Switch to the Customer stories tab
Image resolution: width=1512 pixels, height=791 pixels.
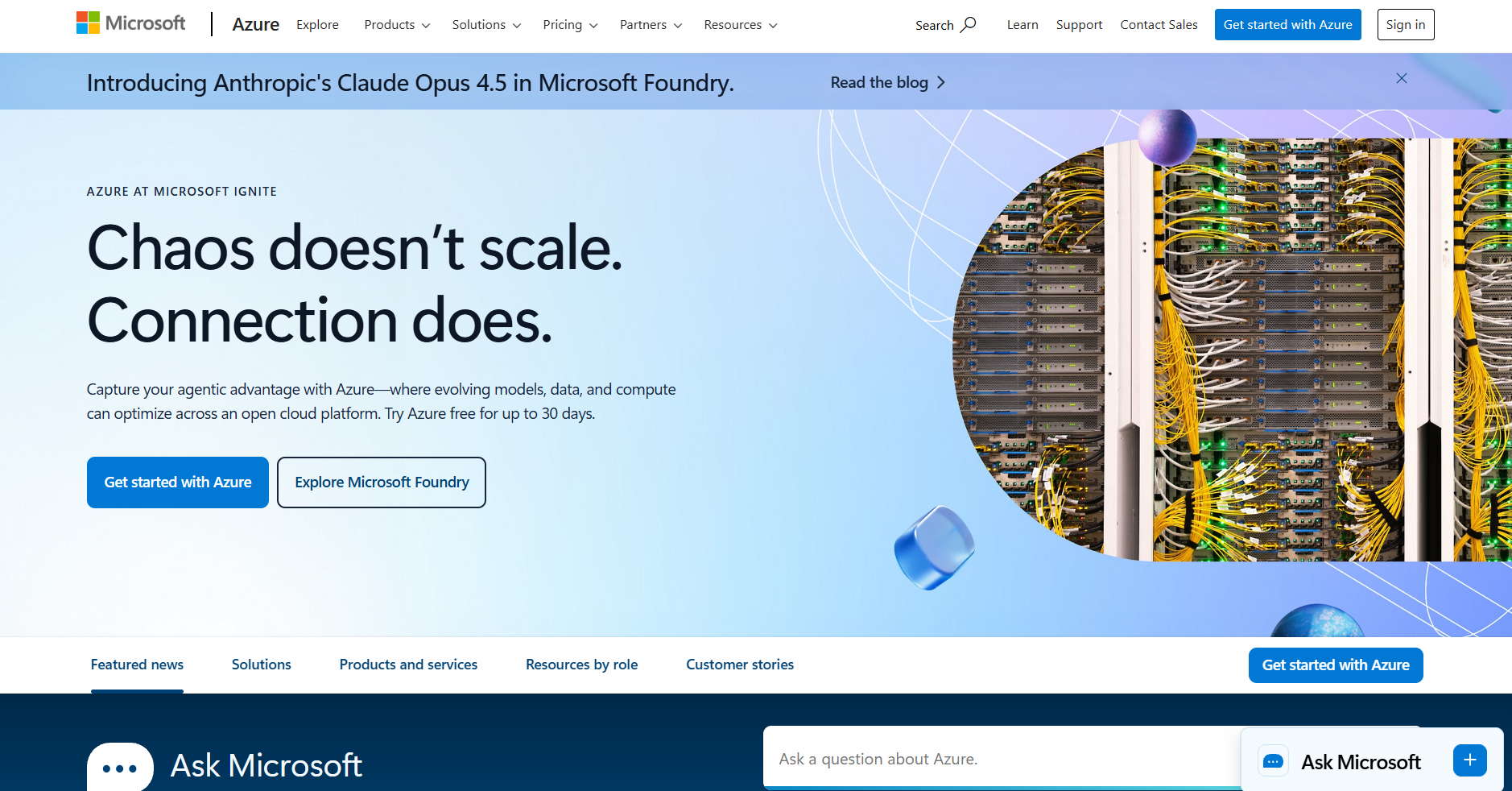[739, 665]
